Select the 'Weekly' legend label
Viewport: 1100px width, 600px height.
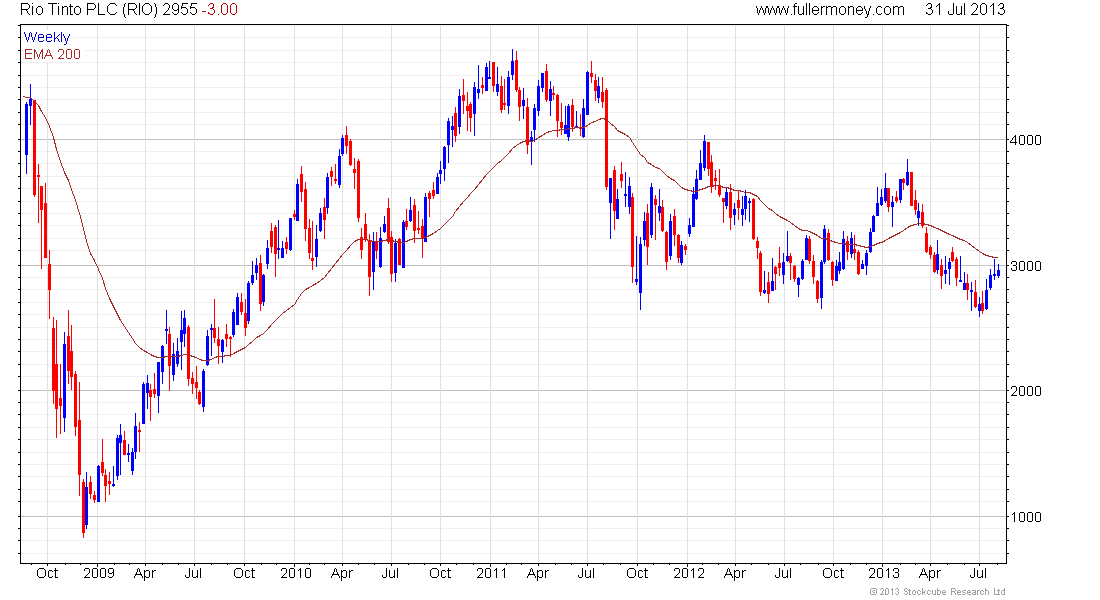pyautogui.click(x=47, y=37)
